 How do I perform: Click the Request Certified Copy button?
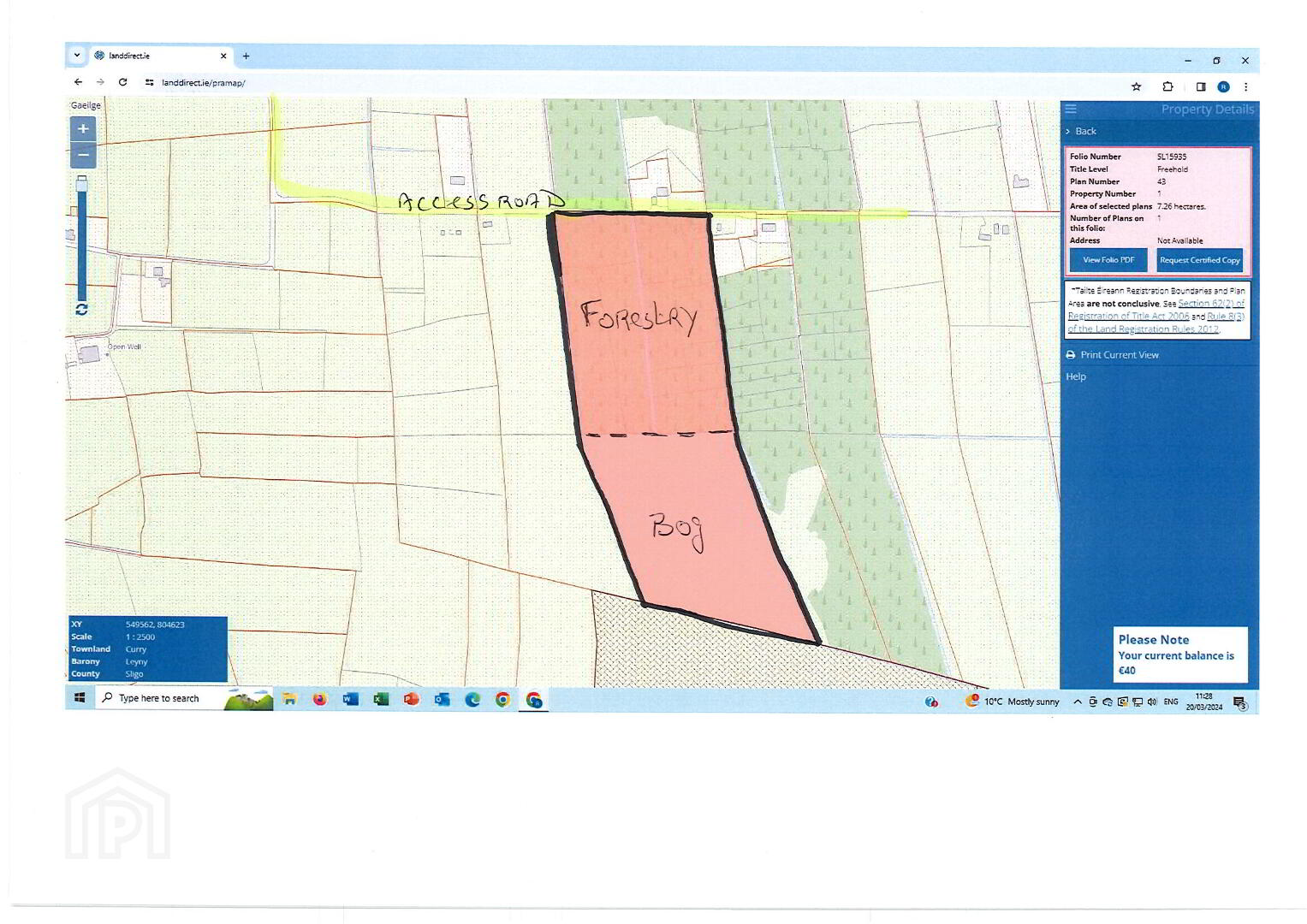[1199, 260]
